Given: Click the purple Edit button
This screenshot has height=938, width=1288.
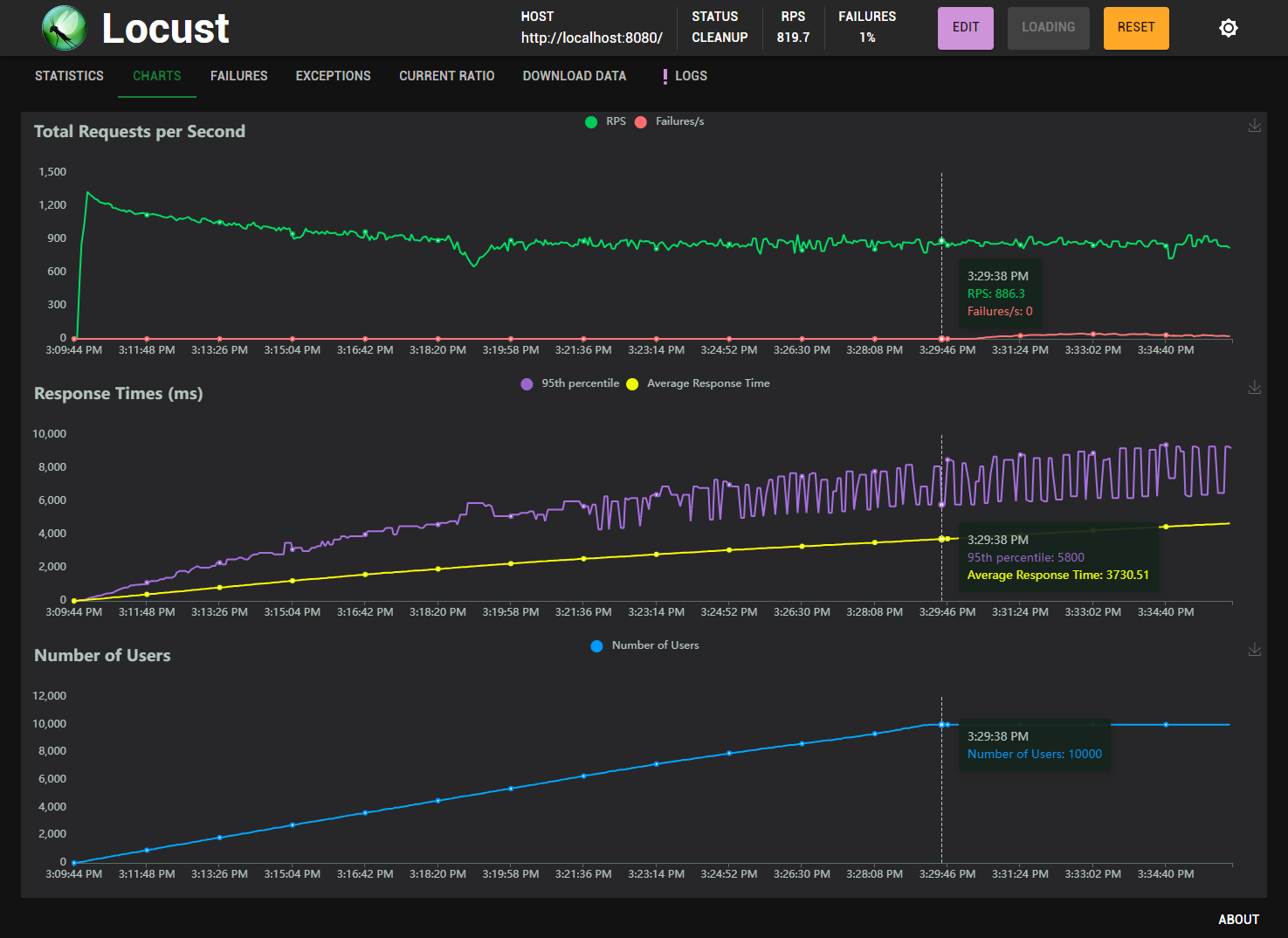Looking at the screenshot, I should coord(965,28).
